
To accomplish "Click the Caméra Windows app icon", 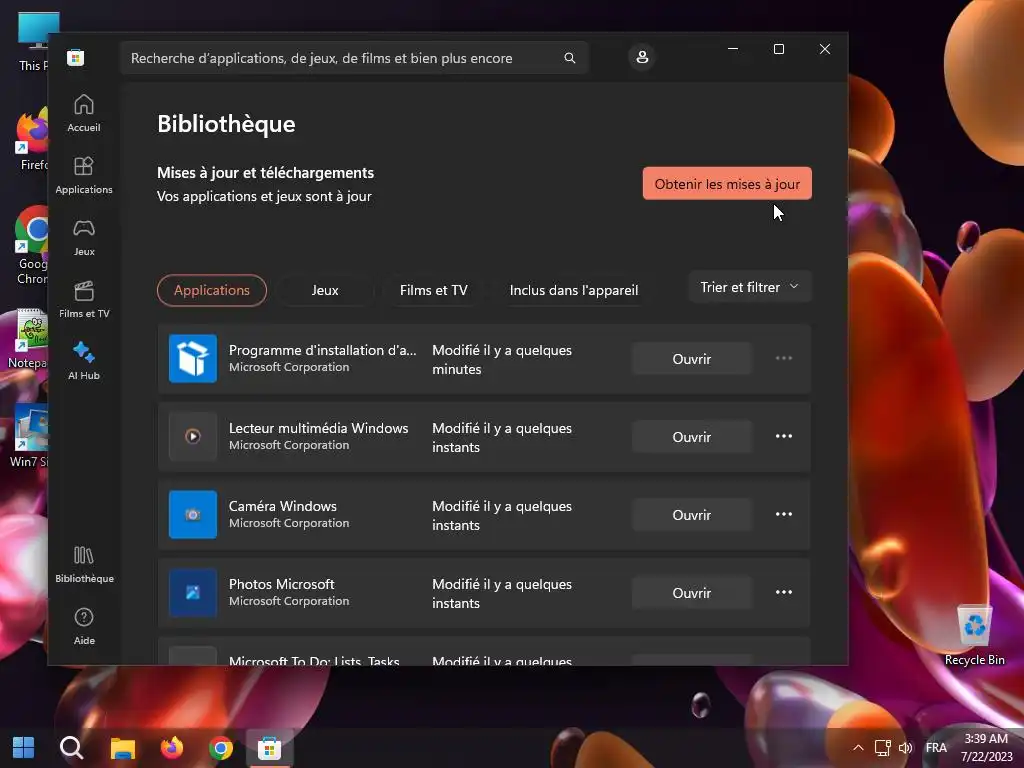I will 193,515.
